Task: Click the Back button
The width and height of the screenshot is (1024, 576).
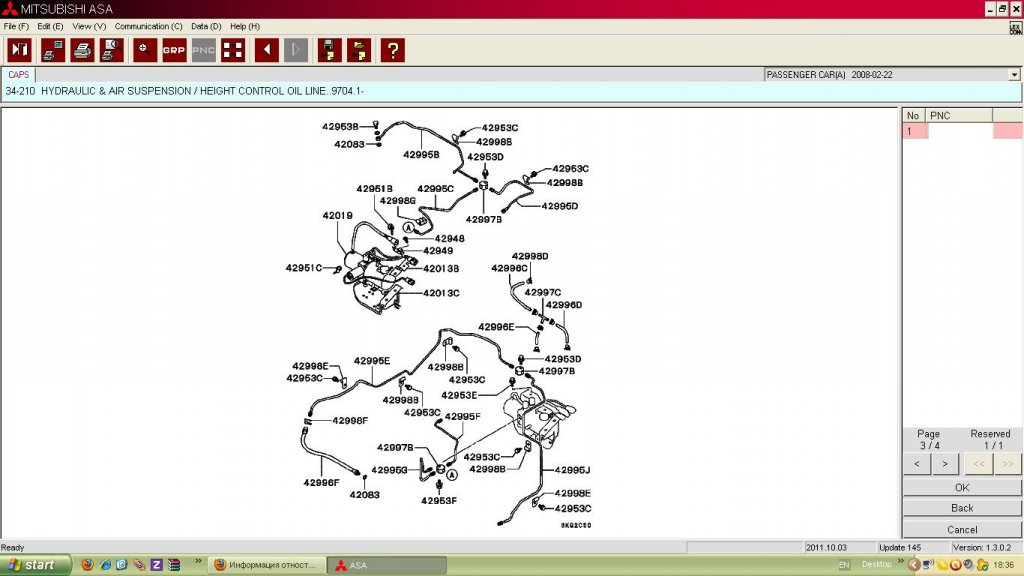Action: [x=962, y=508]
